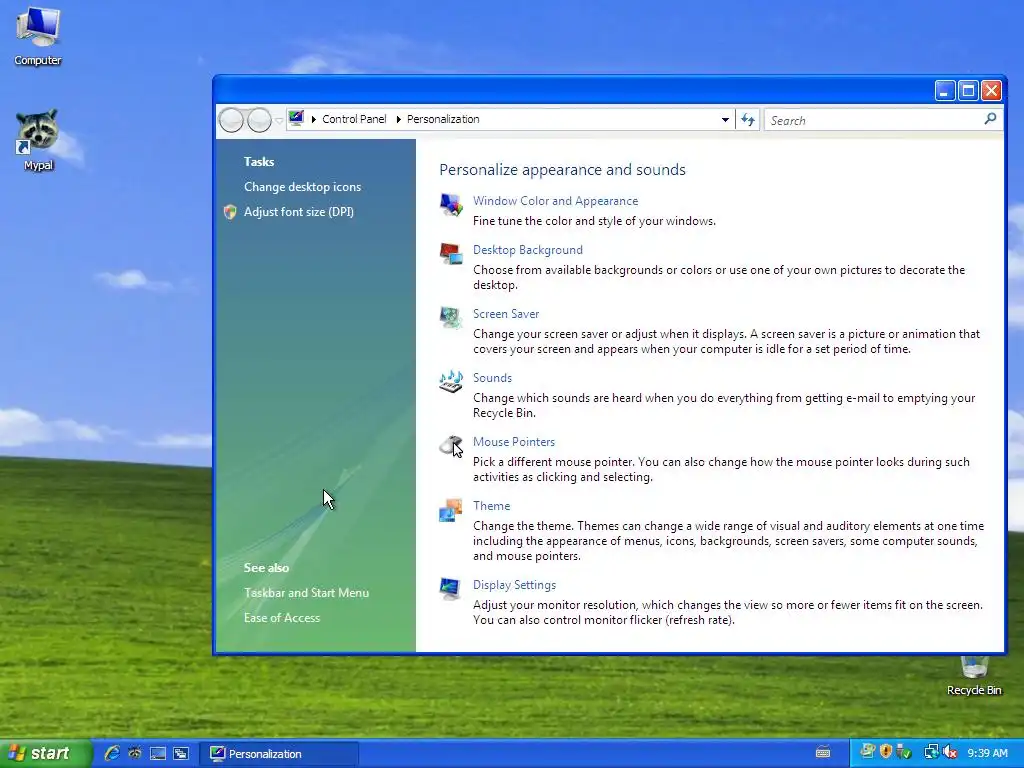
Task: Click the keyboard icon on the taskbar
Action: pos(823,752)
